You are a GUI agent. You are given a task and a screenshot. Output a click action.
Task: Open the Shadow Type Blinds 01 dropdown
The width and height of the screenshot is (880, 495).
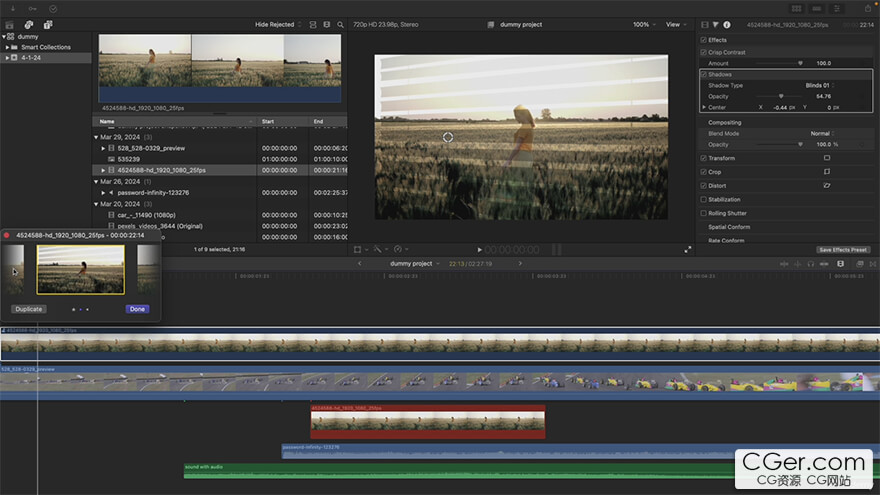tap(820, 85)
